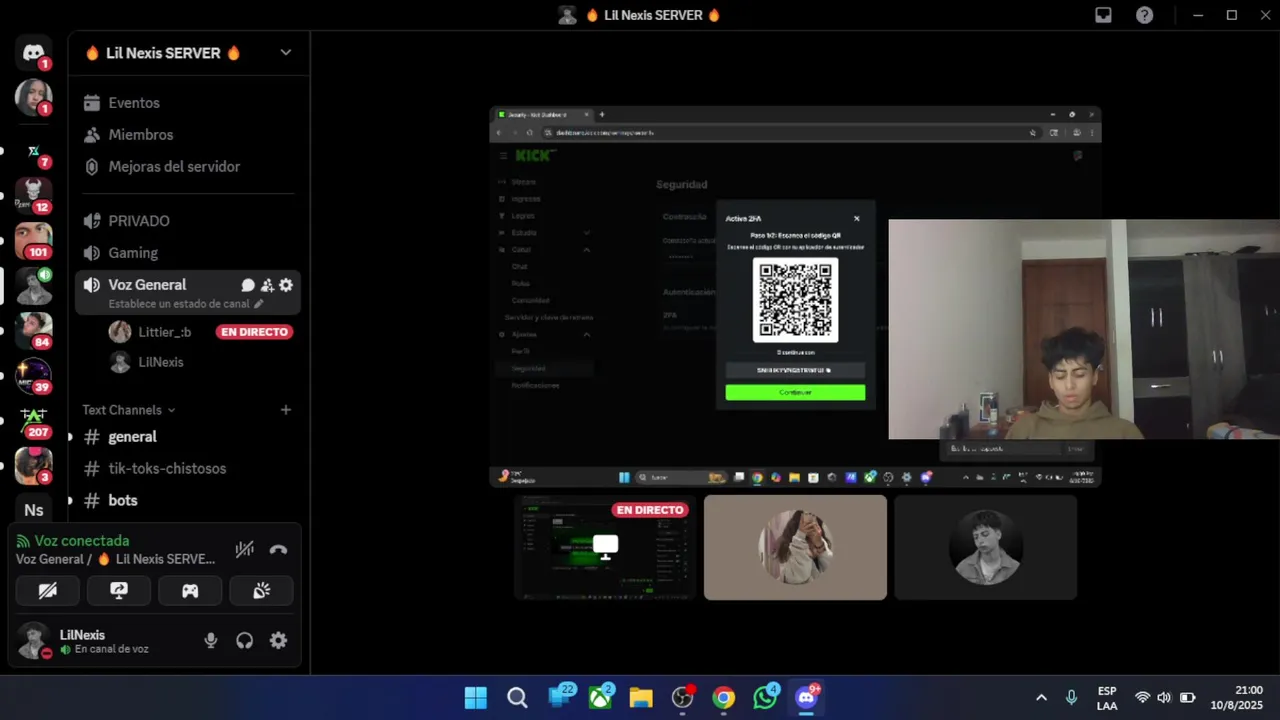This screenshot has height=720, width=1280.
Task: Open the server with badge 84
Action: [33, 330]
